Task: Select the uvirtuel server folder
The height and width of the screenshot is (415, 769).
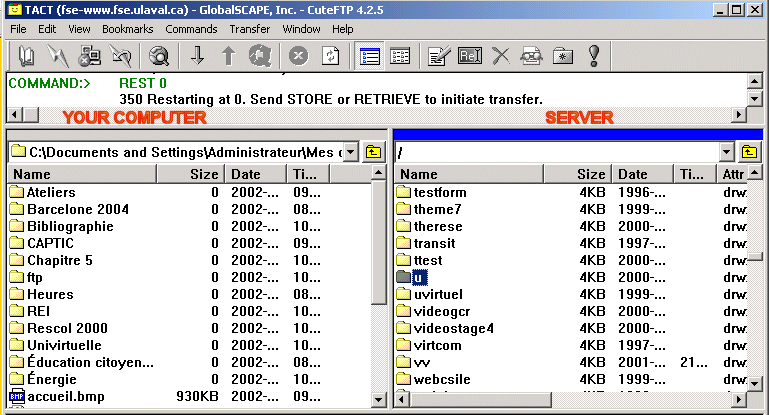Action: [x=438, y=294]
